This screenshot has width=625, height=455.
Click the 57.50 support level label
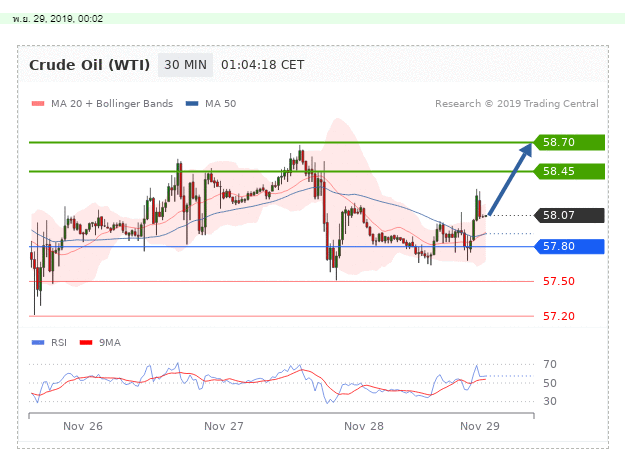coord(559,281)
